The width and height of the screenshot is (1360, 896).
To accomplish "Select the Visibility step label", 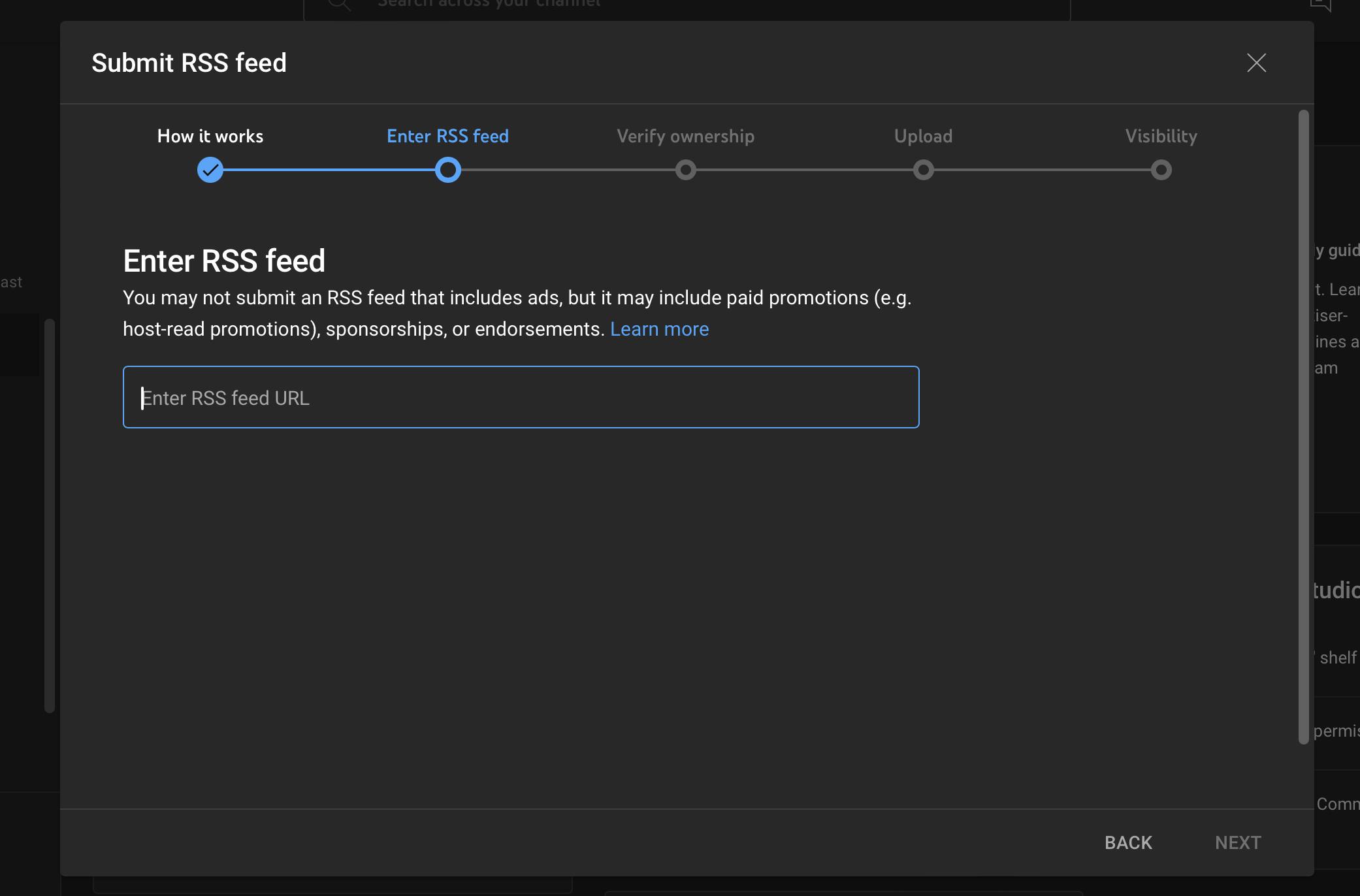I will [x=1161, y=136].
